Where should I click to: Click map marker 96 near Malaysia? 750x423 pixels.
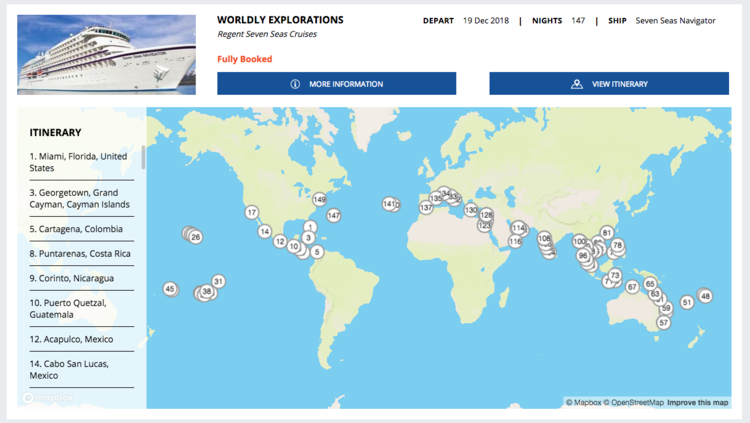tap(583, 256)
